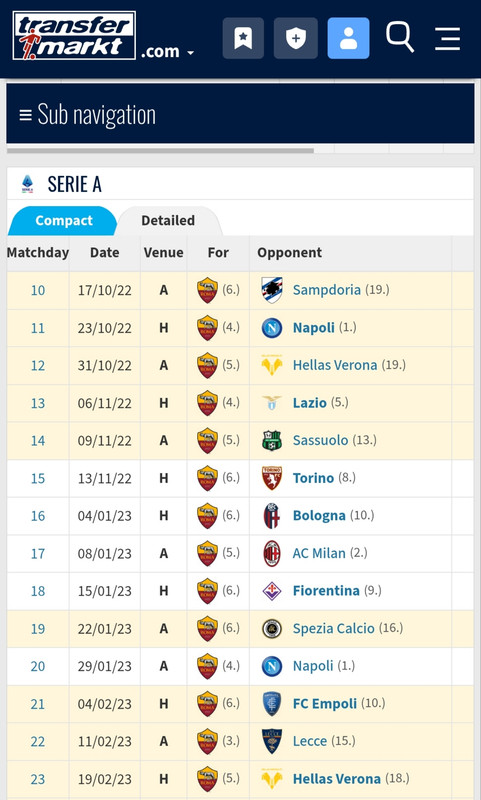
Task: Switch to the Detailed tab
Action: (168, 220)
